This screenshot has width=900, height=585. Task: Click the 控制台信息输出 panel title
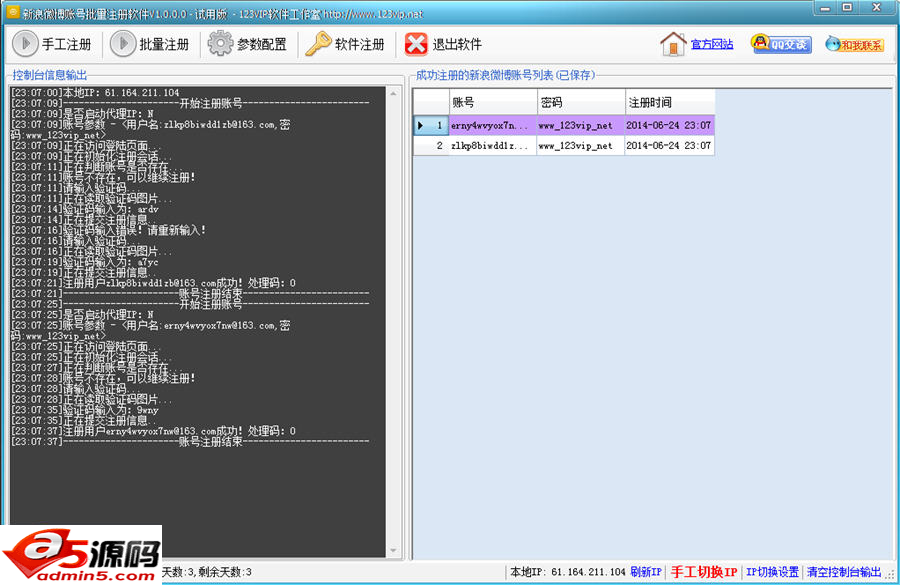(x=50, y=75)
